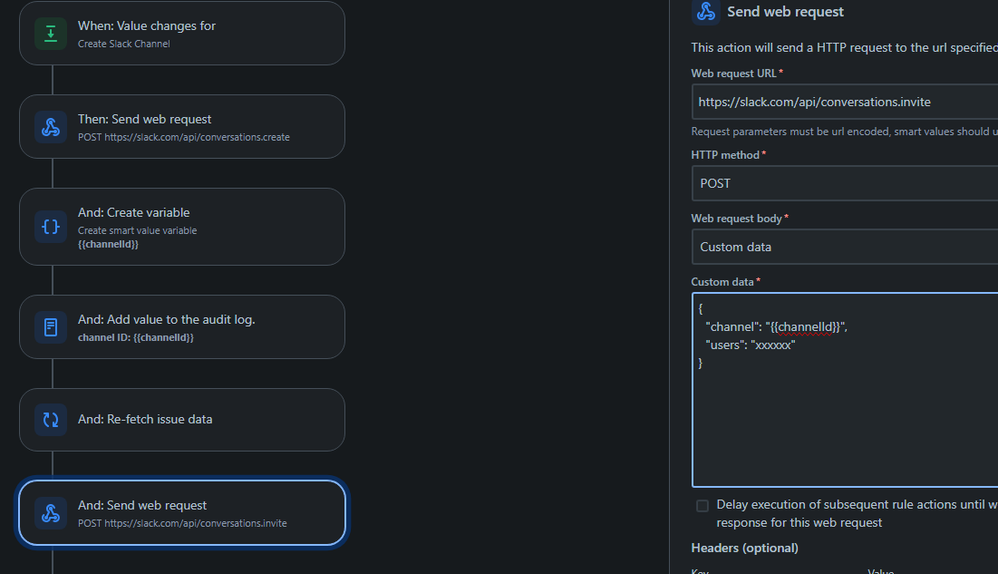
Task: Click the 'HTTP method' field label
Action: (x=725, y=155)
